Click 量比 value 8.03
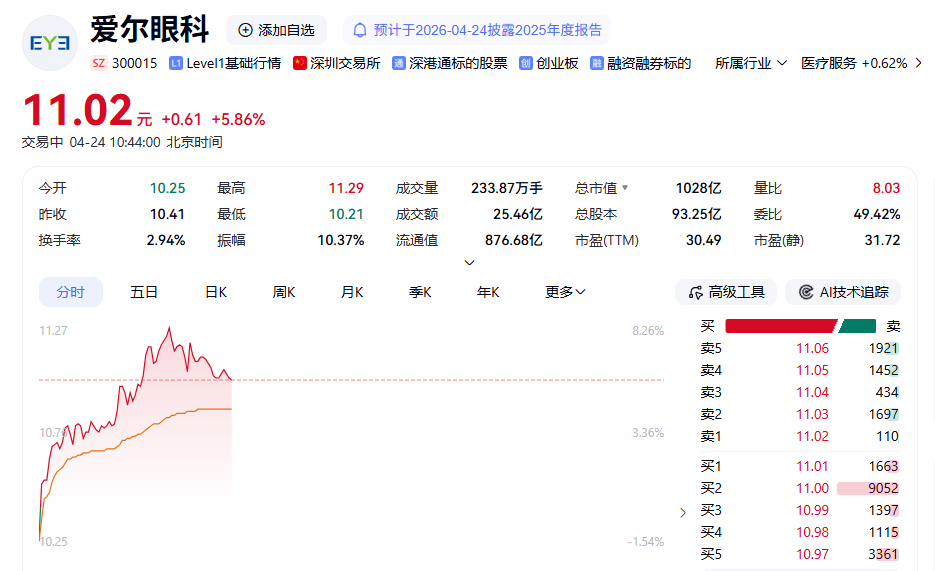The image size is (935, 571). coord(886,188)
